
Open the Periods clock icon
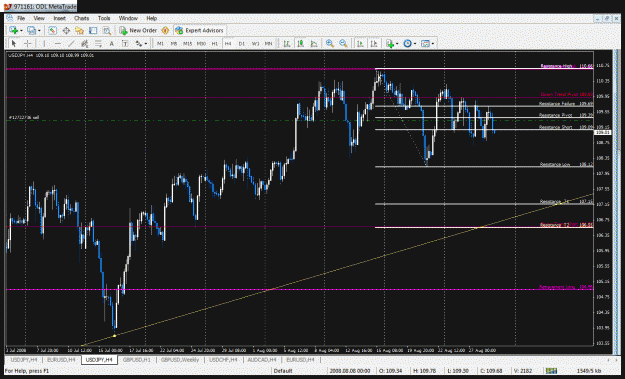pos(407,43)
